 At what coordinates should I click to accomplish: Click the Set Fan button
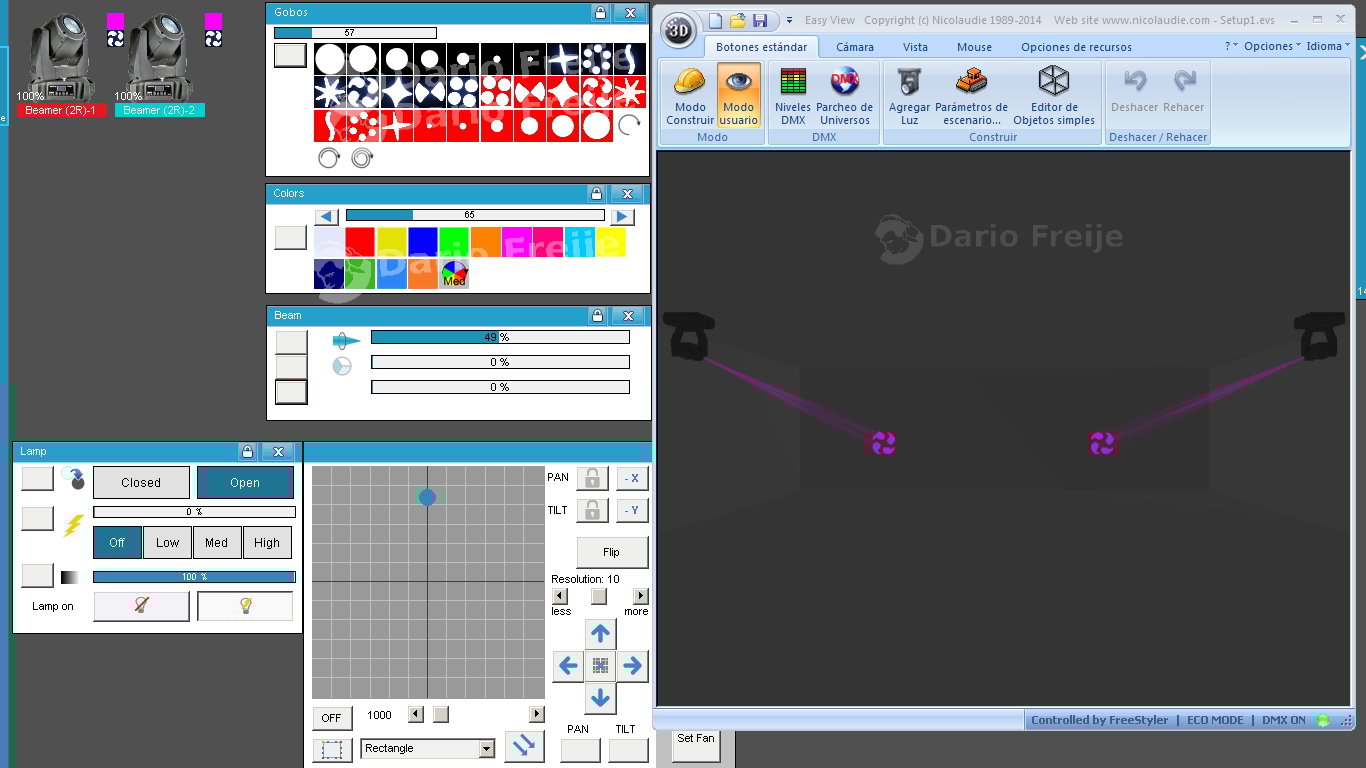tap(696, 739)
